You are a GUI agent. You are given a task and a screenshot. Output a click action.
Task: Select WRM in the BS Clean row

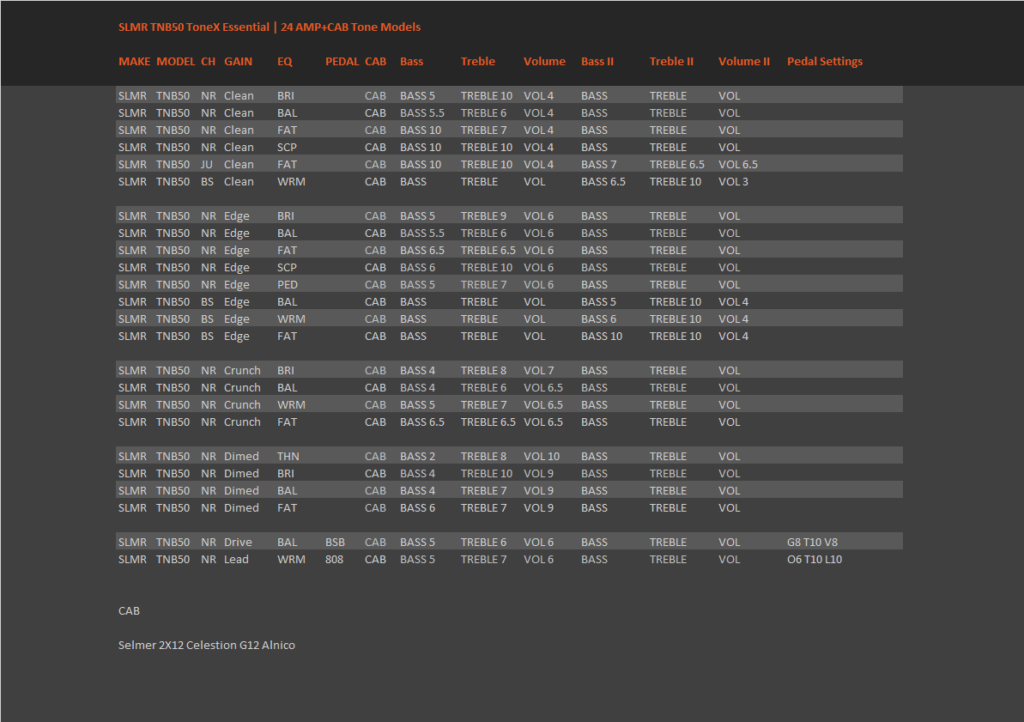tap(291, 181)
